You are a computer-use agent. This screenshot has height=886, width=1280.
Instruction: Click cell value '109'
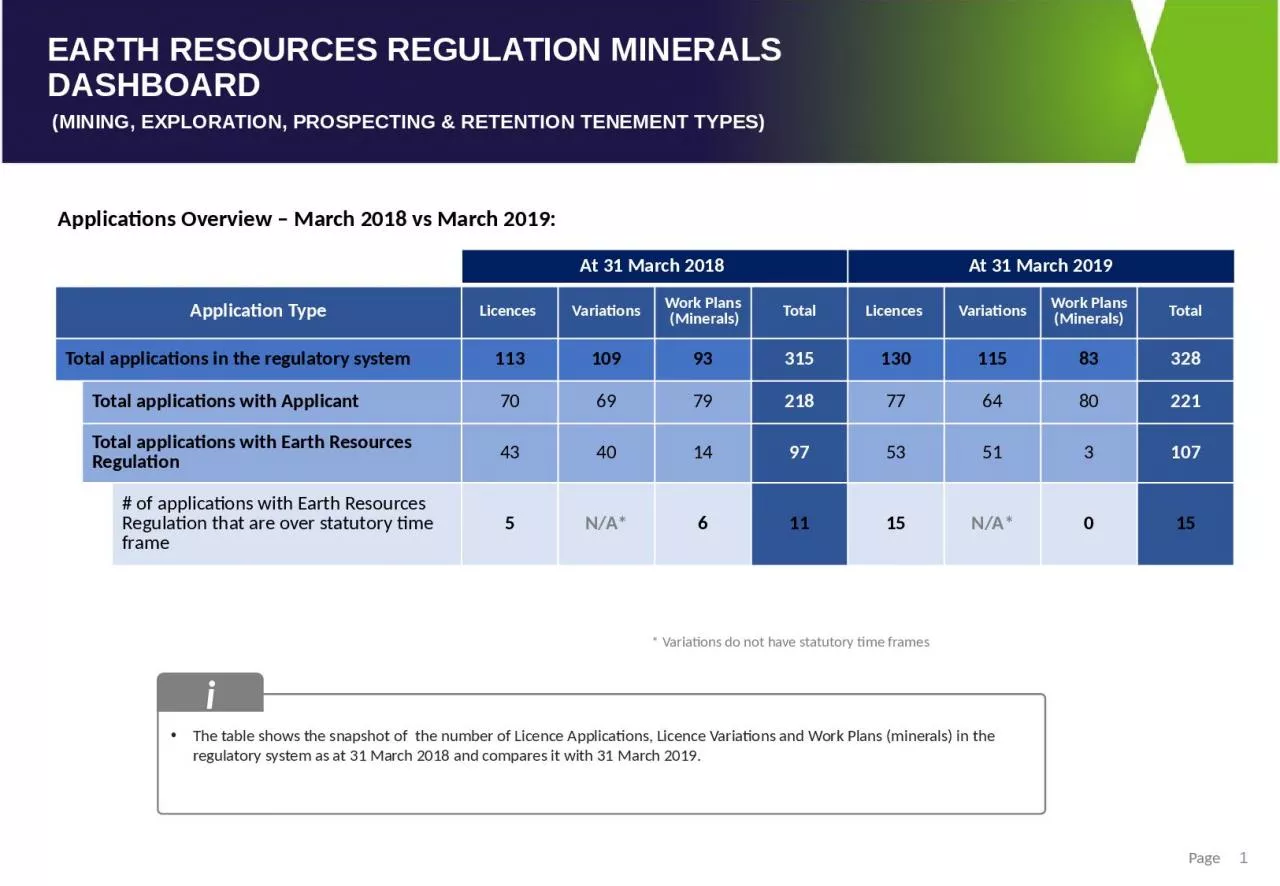click(606, 359)
